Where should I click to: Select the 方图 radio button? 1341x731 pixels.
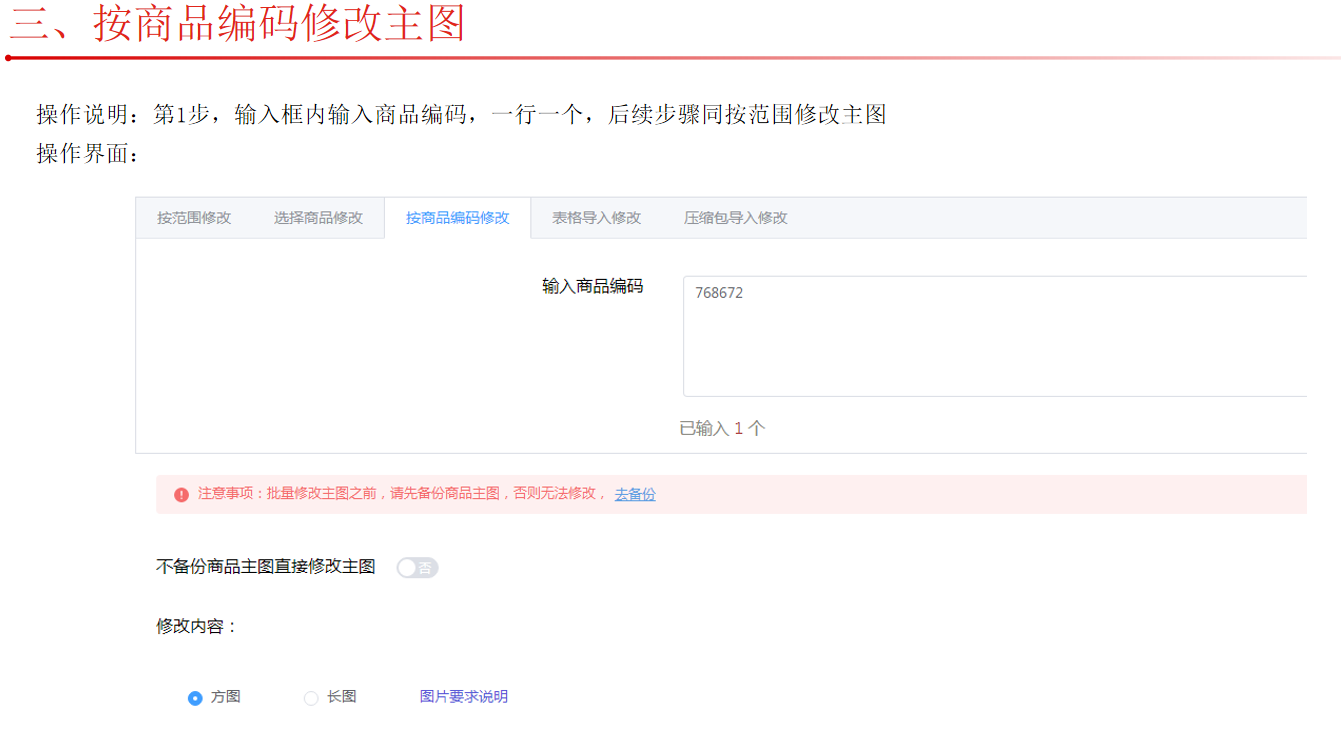pos(195,698)
